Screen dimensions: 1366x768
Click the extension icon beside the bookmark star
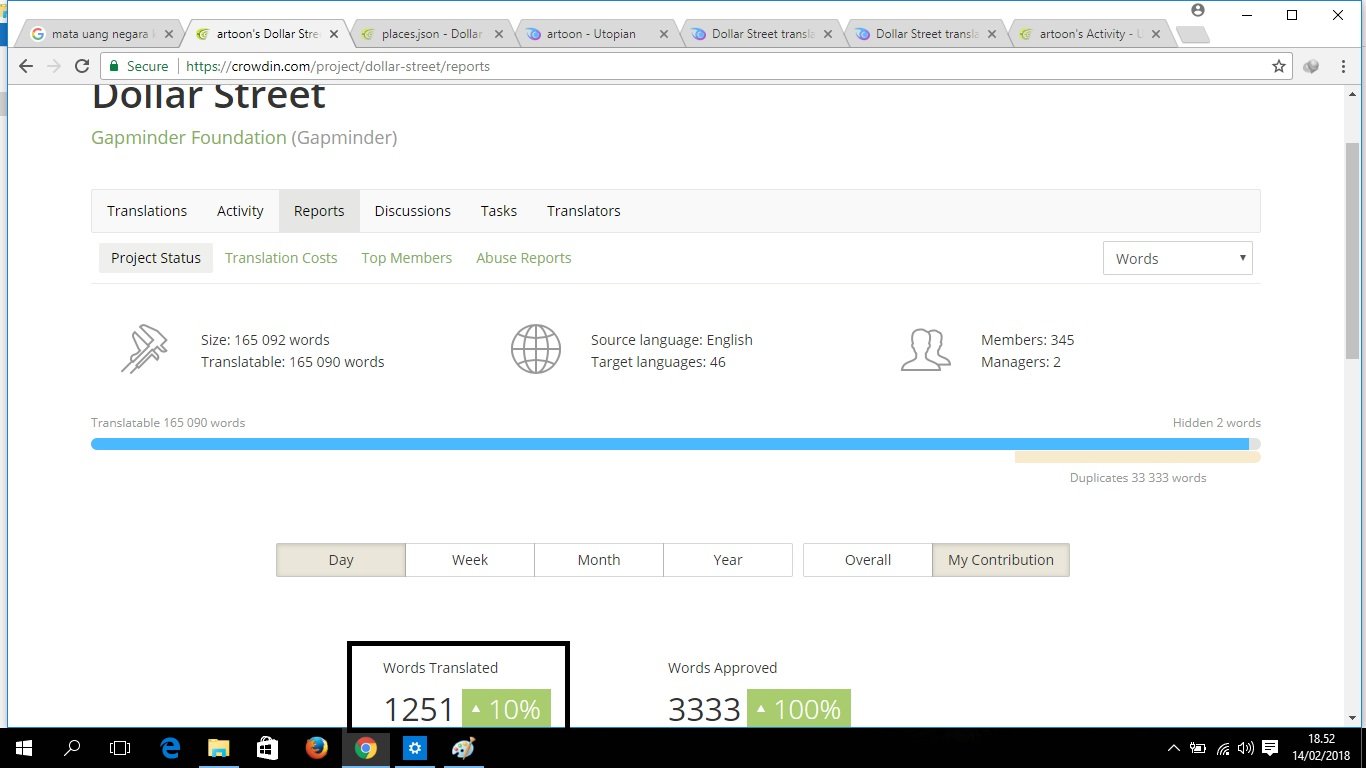point(1311,66)
